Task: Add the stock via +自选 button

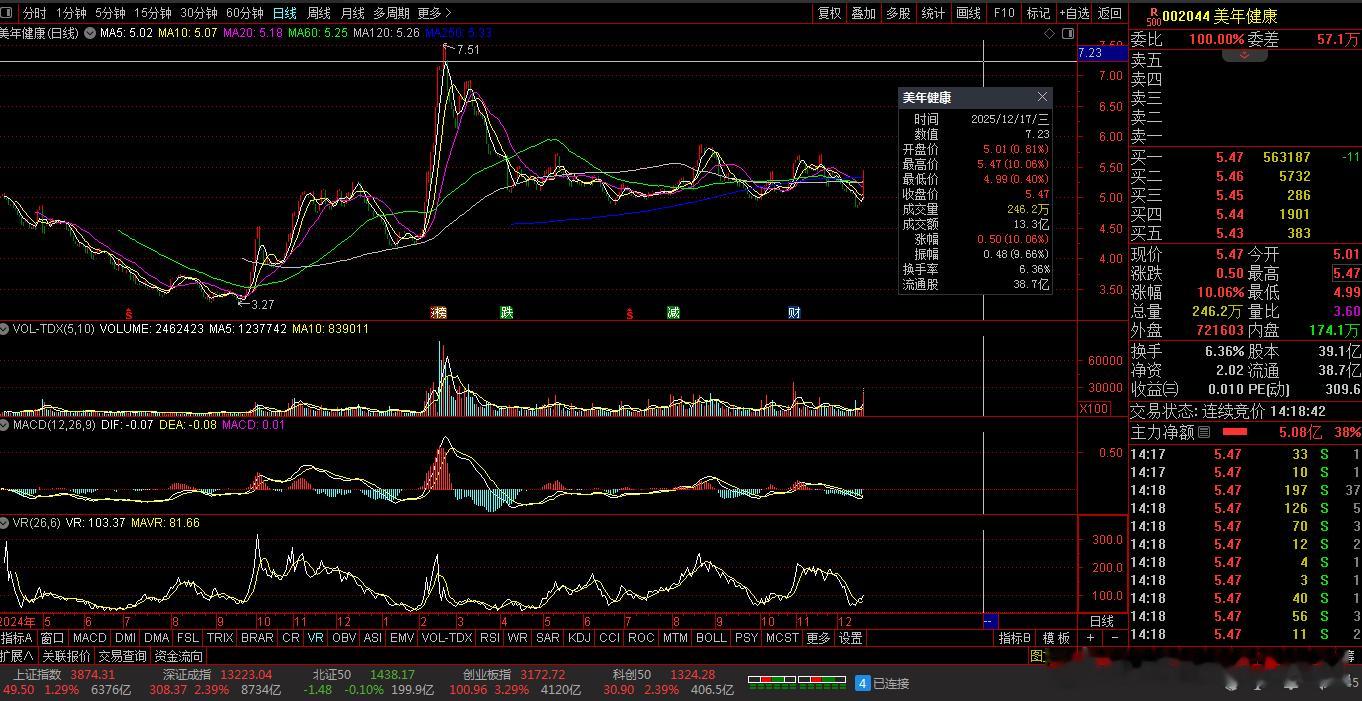Action: click(x=1073, y=13)
